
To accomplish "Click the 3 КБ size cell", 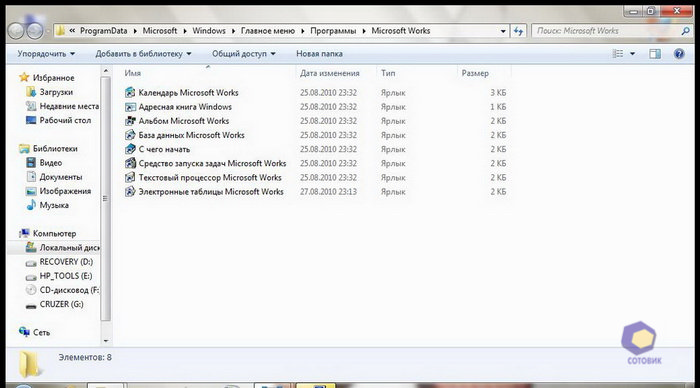I will coord(498,93).
